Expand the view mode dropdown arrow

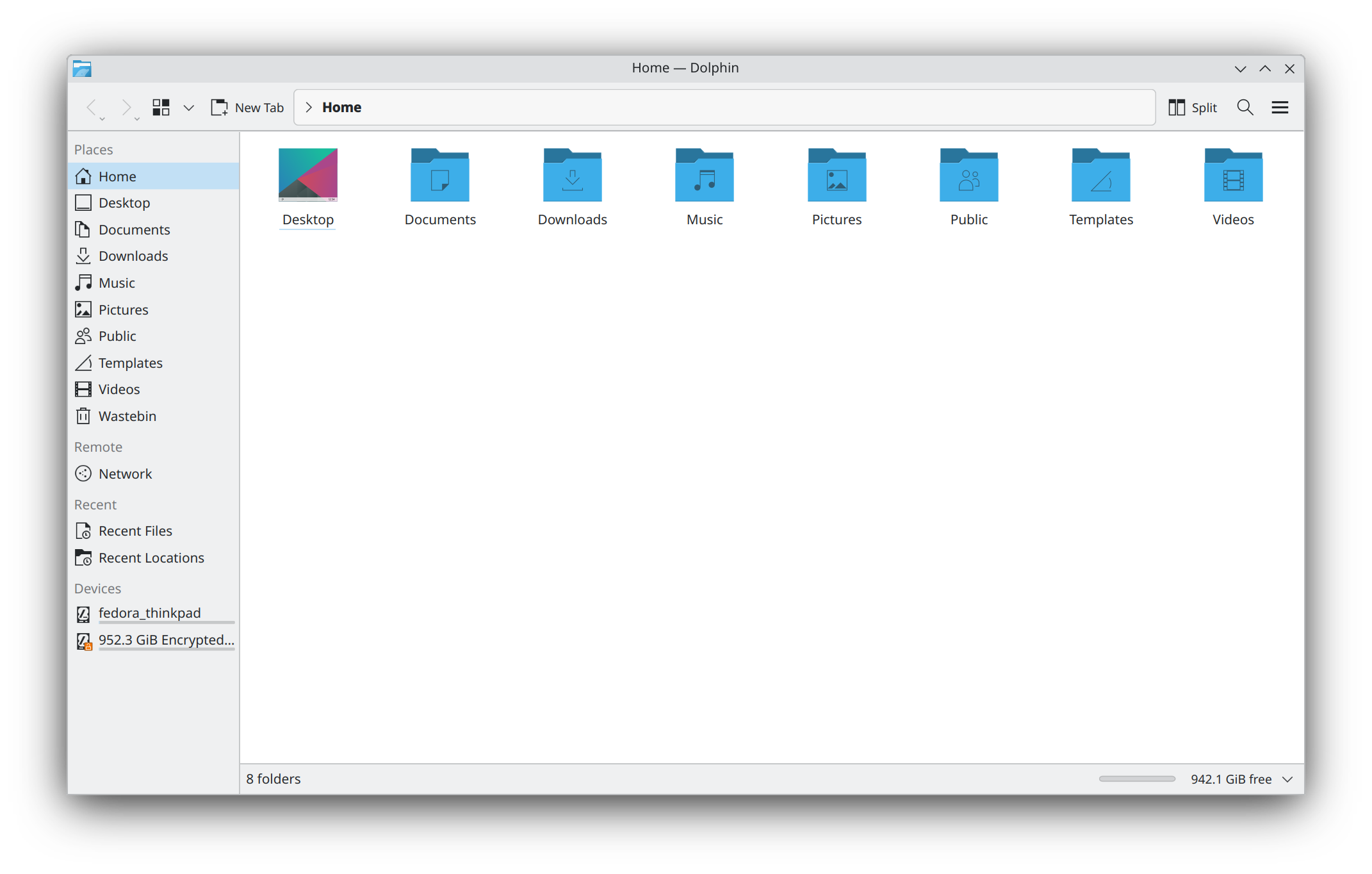coord(188,108)
